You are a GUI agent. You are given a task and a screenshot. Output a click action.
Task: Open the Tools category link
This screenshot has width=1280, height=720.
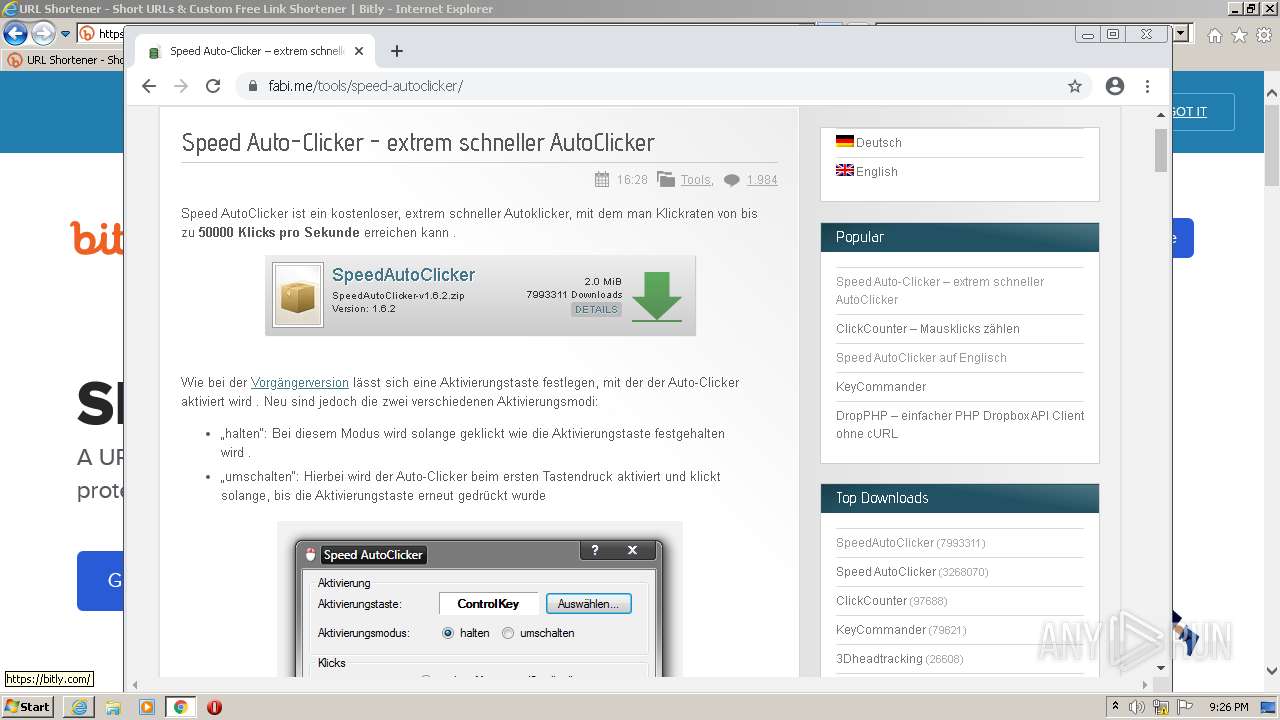696,180
